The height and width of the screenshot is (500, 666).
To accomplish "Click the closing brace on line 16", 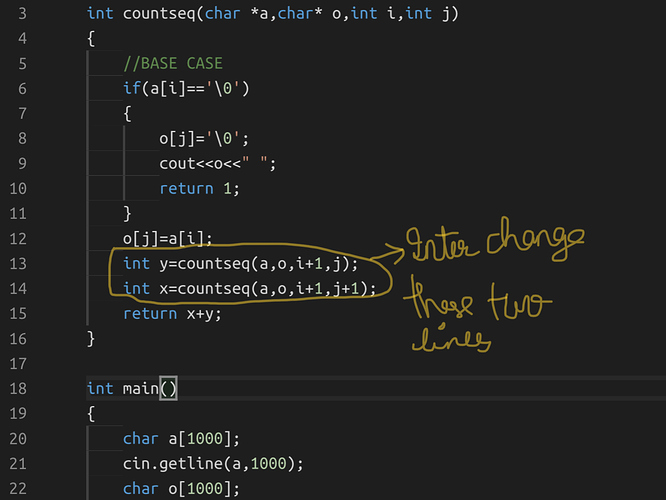I will (91, 339).
